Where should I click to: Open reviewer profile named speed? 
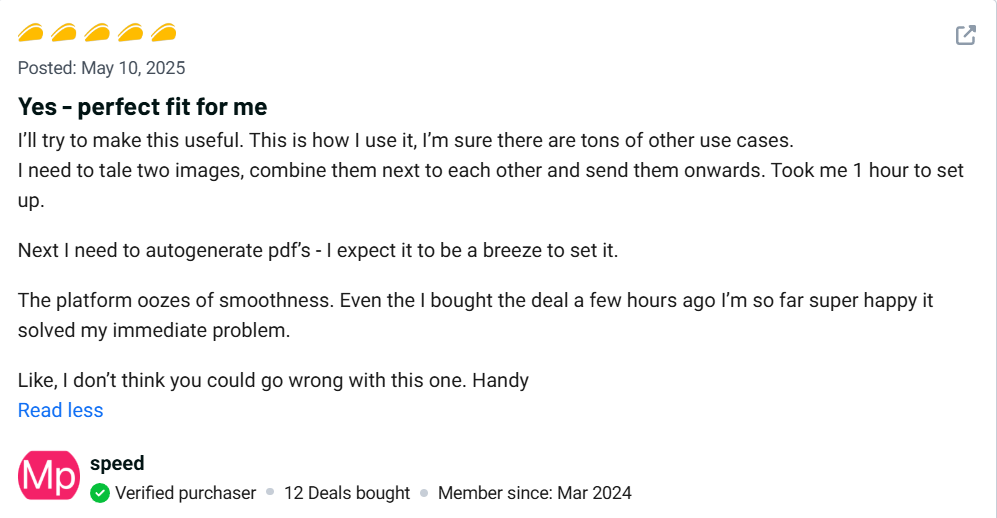pyautogui.click(x=117, y=463)
